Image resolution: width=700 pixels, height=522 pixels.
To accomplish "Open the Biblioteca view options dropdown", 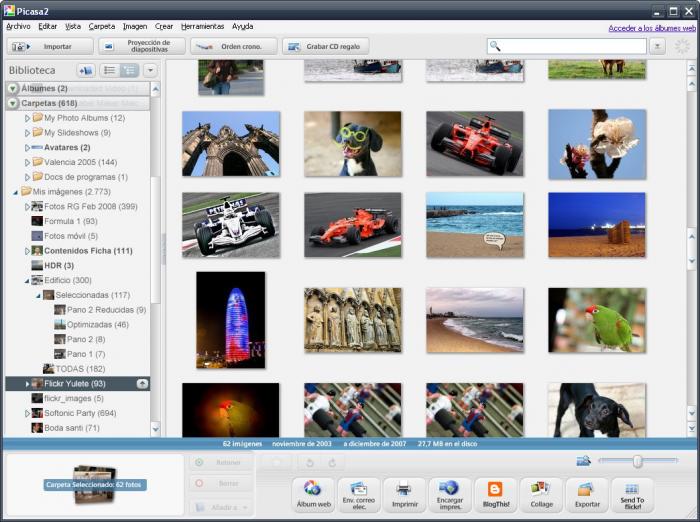I will 150,71.
